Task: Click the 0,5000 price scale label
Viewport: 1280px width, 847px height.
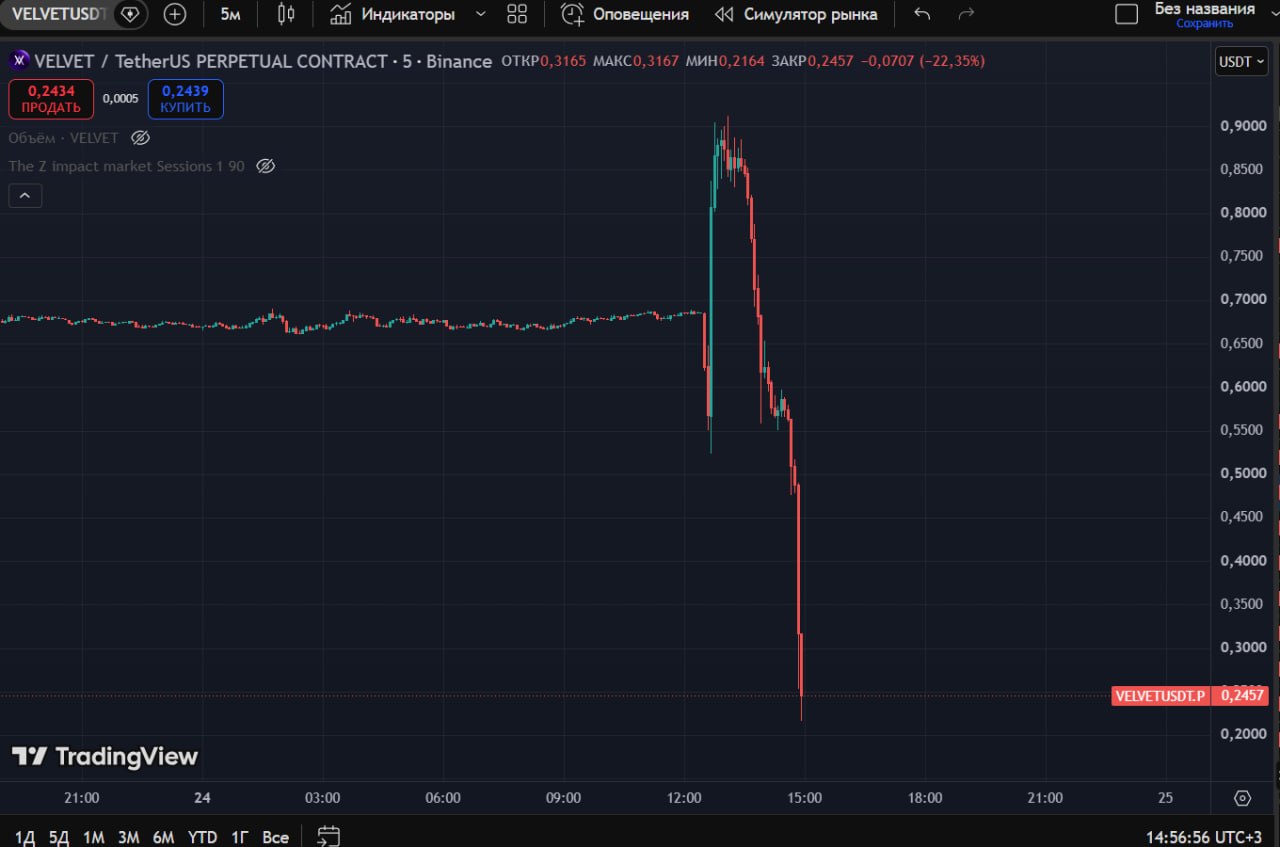Action: pos(1241,473)
